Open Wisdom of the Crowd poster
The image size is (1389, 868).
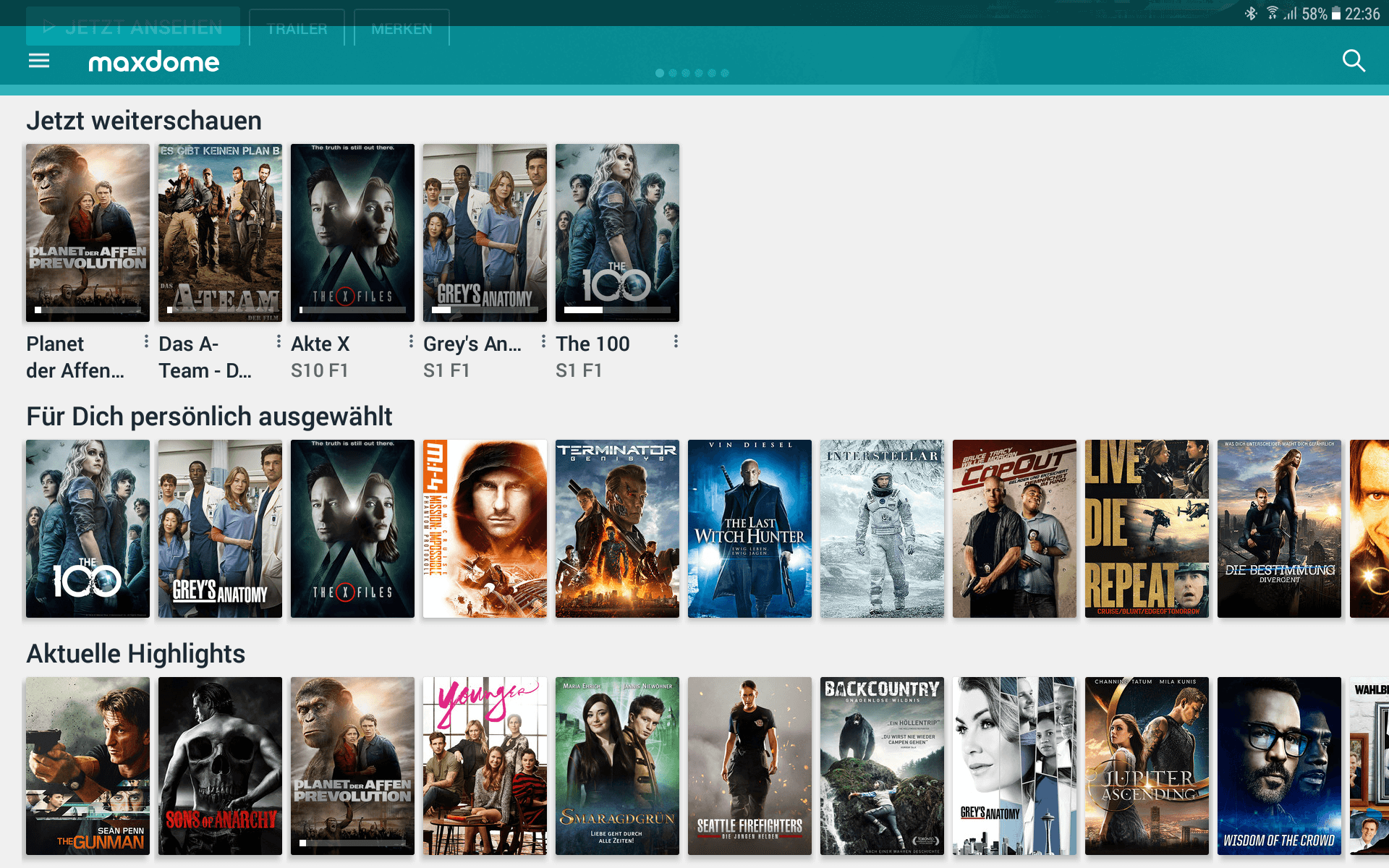pos(1279,766)
